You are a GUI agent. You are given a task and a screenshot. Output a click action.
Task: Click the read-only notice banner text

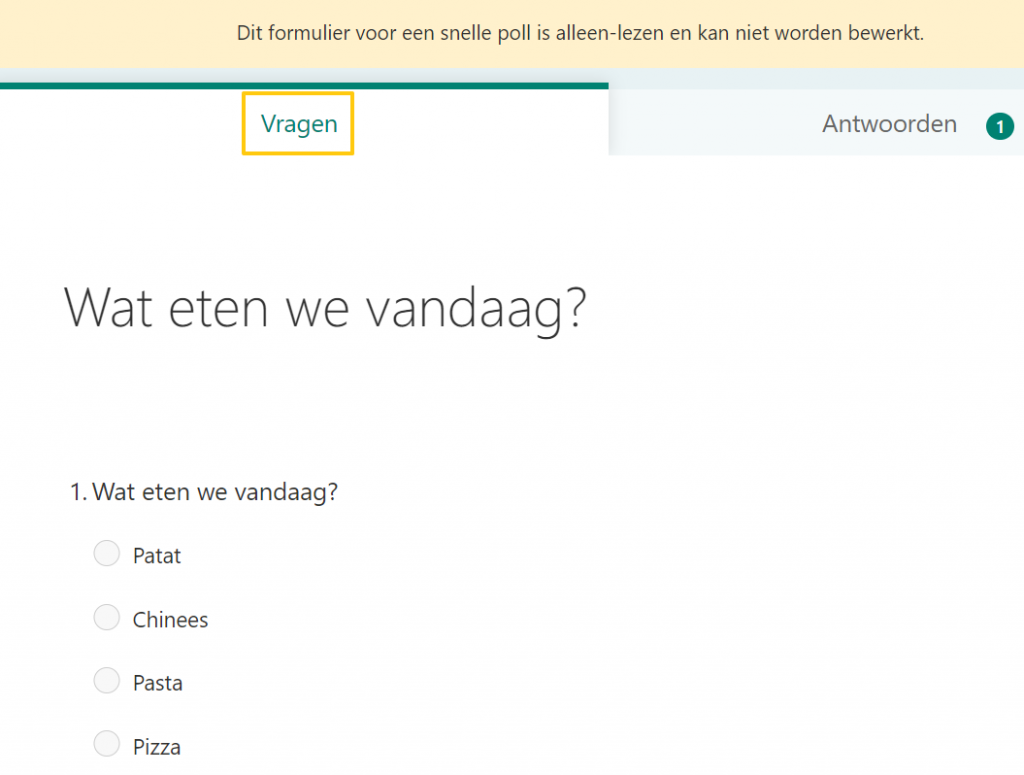[580, 33]
